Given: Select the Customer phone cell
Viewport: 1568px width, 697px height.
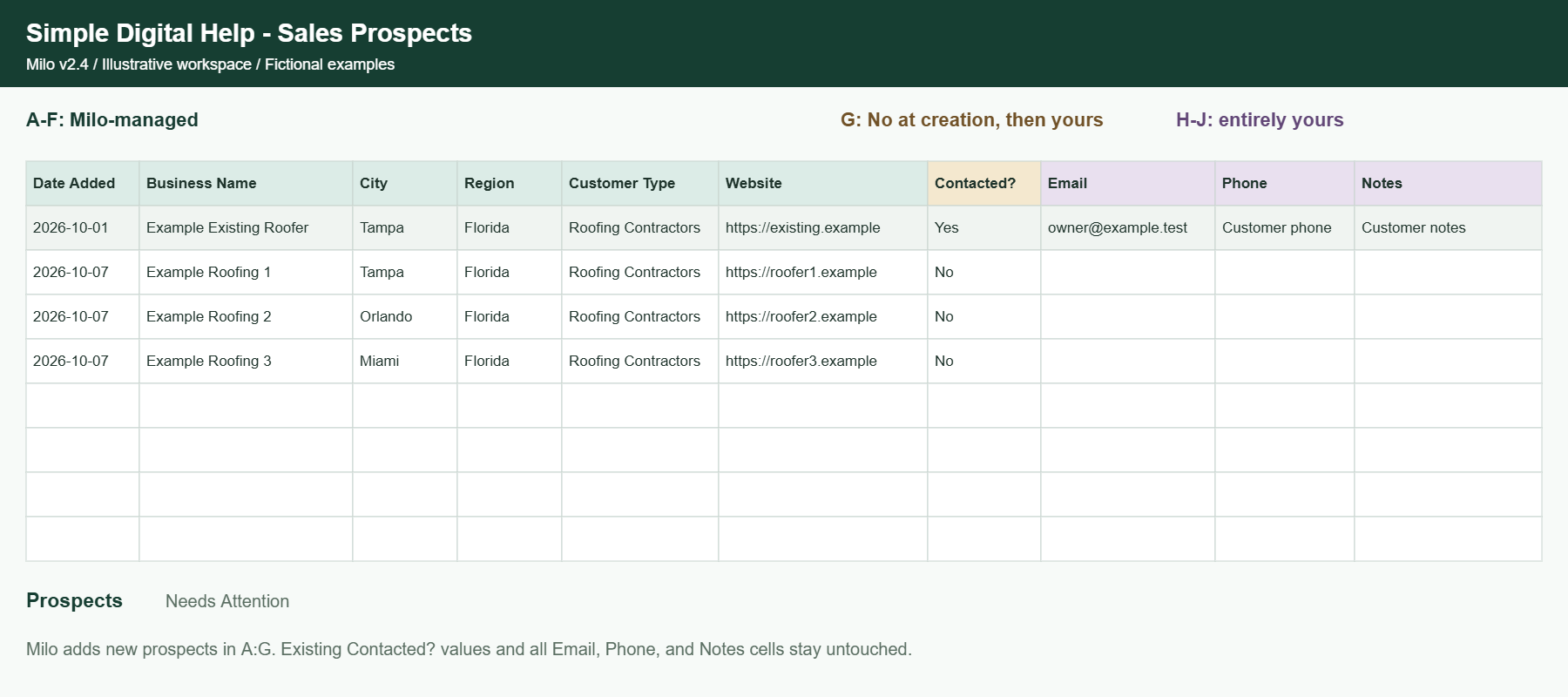Looking at the screenshot, I should pyautogui.click(x=1285, y=227).
